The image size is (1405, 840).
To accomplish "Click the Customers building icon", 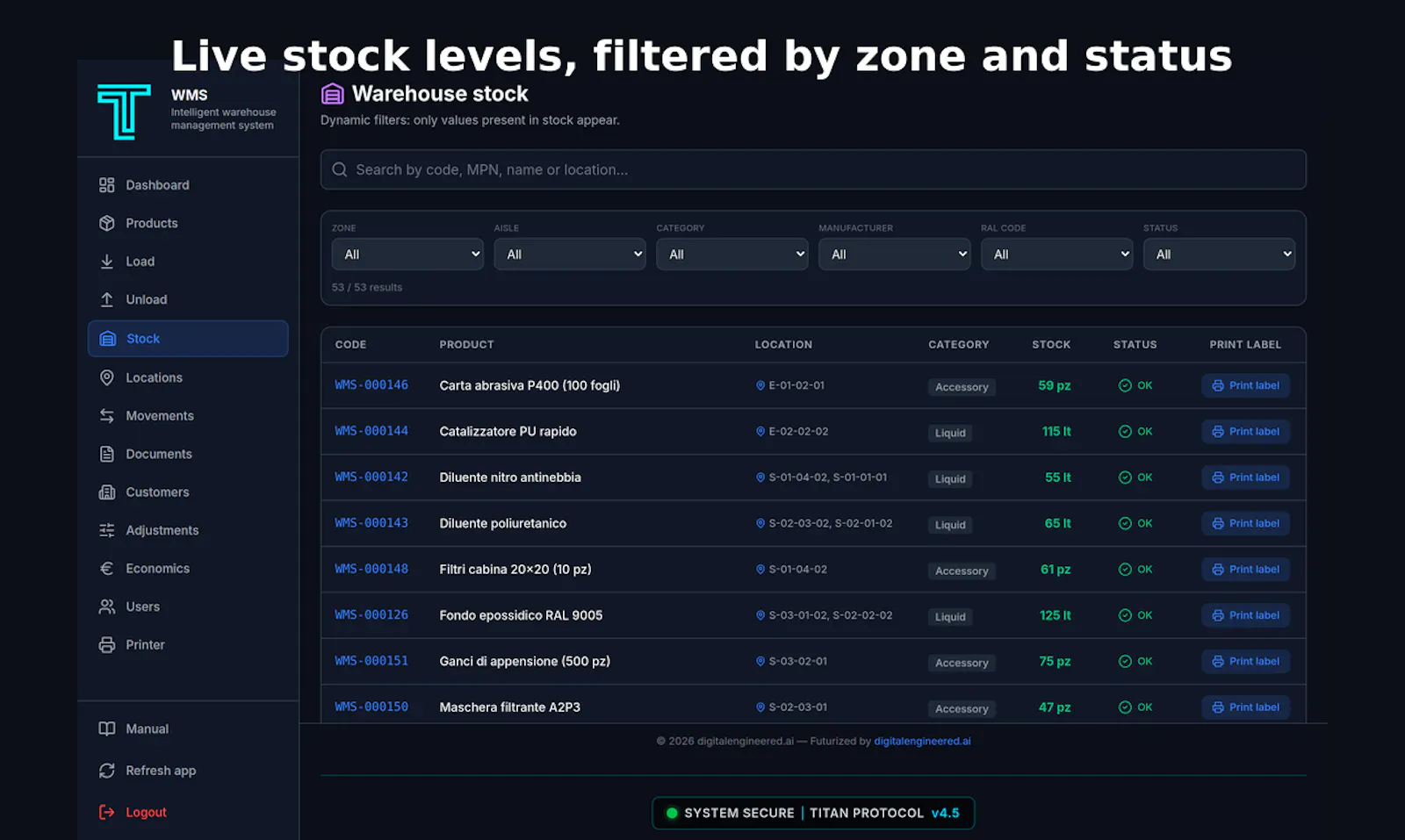I will [x=107, y=492].
